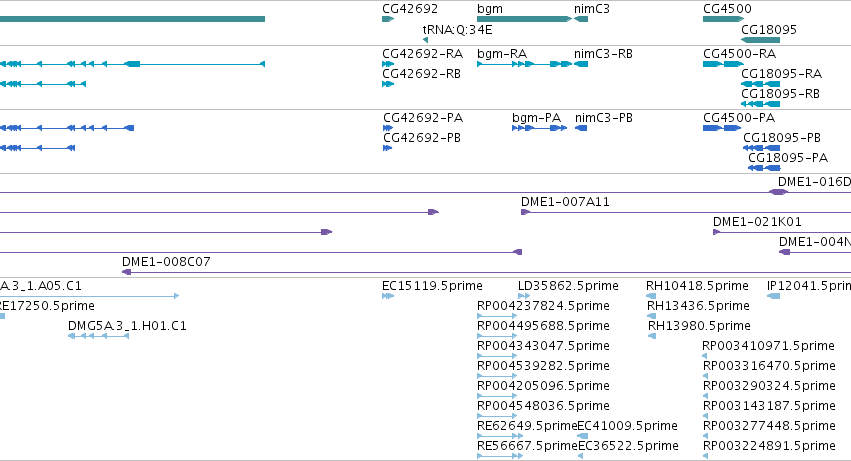Screen dimensions: 851x461
Task: Click protein CG42692-PB label
Action: 422,138
